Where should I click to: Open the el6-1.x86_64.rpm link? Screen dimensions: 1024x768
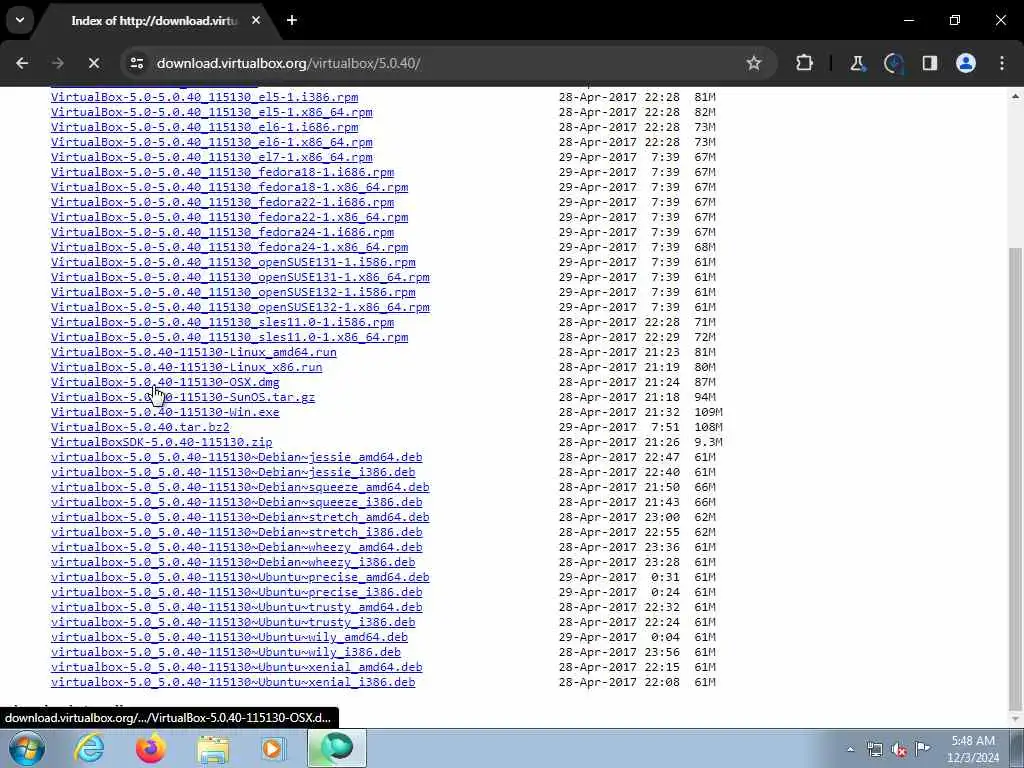[x=212, y=142]
